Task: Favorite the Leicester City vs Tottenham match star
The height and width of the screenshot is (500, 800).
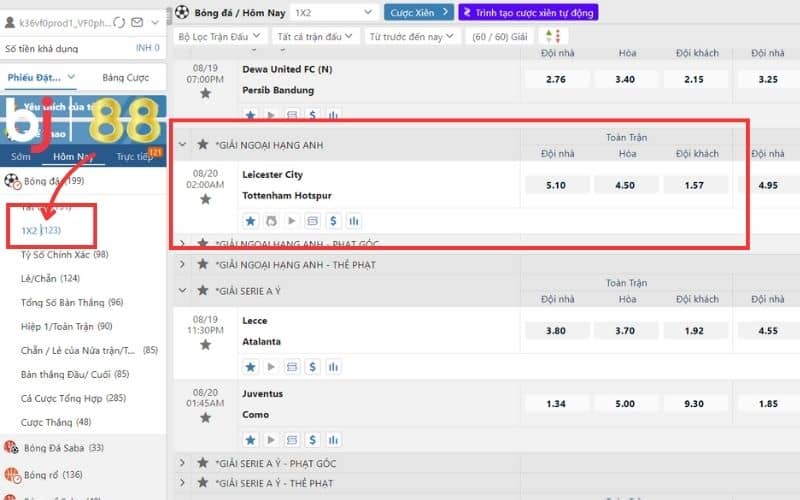Action: pos(205,199)
